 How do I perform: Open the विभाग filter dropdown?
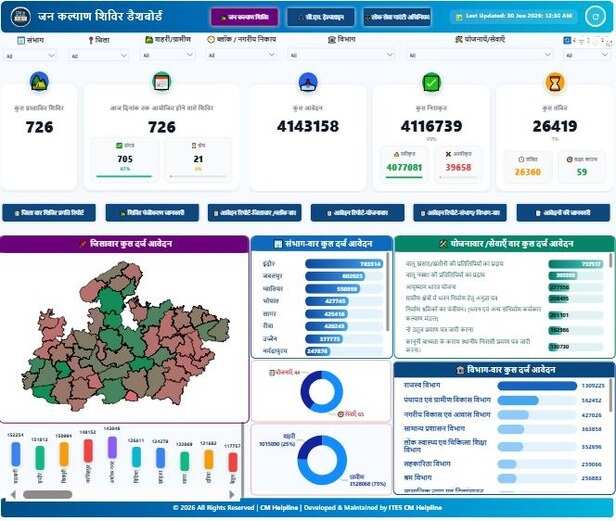tap(341, 55)
